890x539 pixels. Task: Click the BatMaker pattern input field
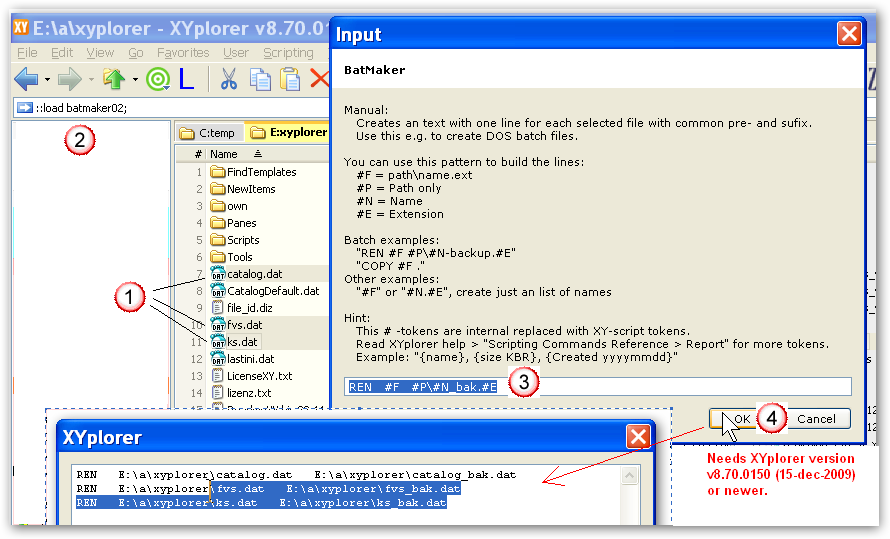[x=598, y=386]
